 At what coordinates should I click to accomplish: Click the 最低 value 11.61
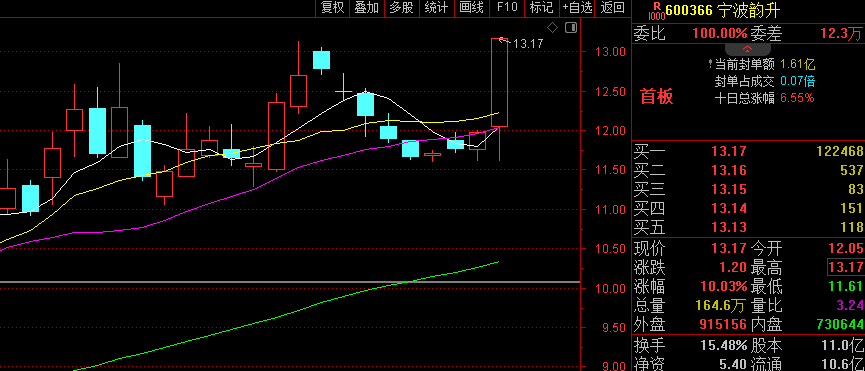click(x=845, y=287)
